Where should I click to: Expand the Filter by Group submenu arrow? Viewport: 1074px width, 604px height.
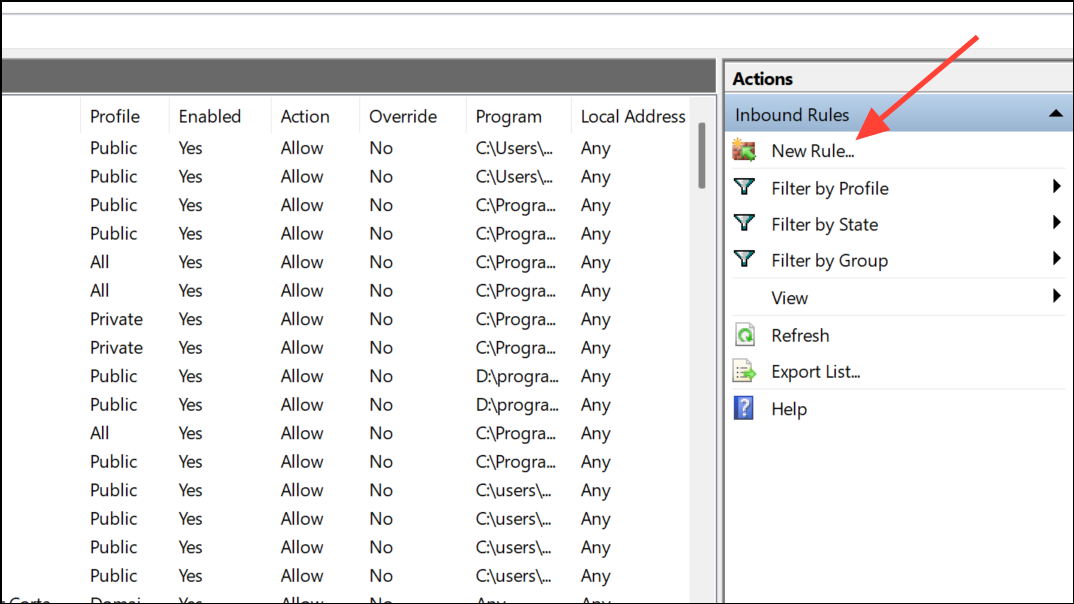point(1056,259)
